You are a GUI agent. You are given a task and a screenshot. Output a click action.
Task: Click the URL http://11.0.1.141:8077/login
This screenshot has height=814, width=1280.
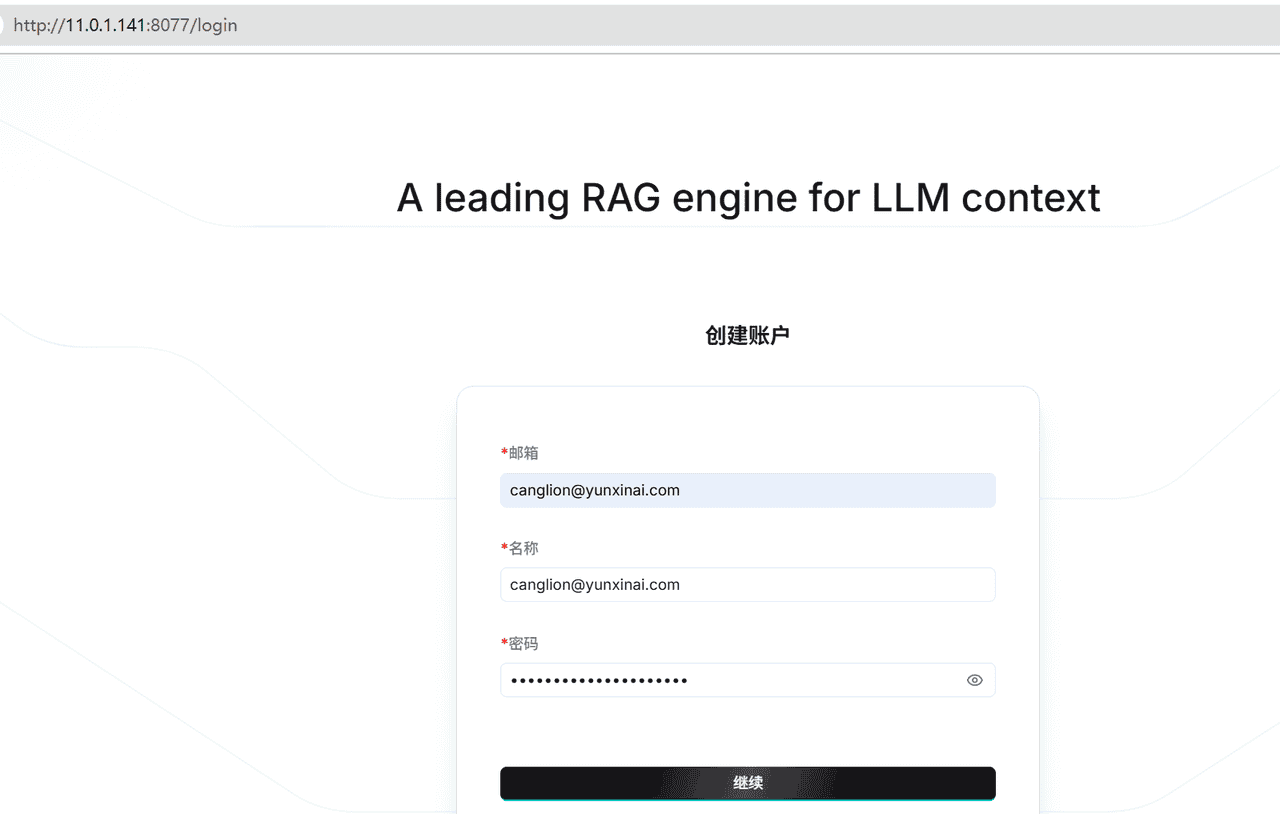click(125, 25)
